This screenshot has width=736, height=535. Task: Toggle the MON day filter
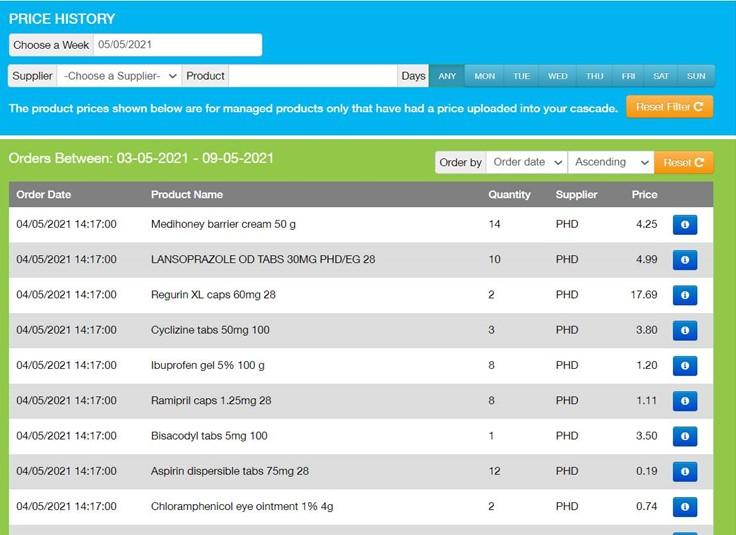484,76
